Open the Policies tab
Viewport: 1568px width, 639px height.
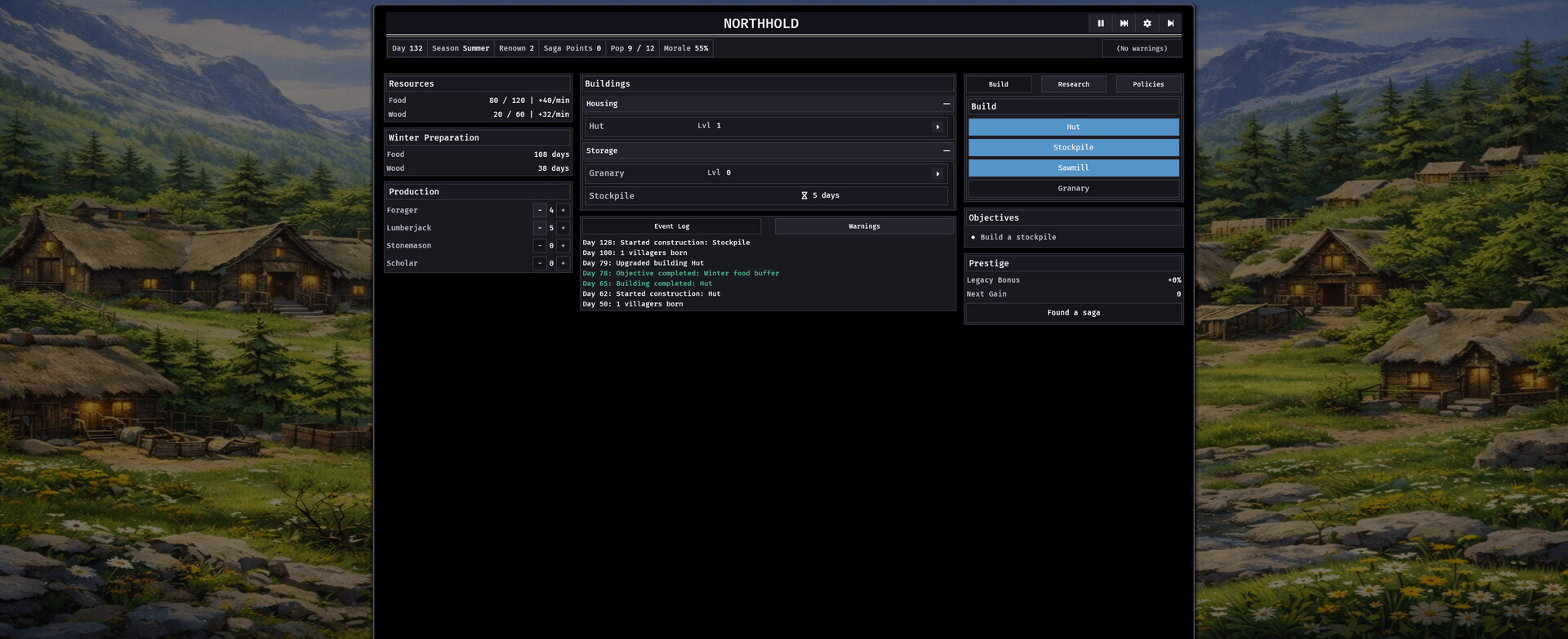pos(1148,84)
